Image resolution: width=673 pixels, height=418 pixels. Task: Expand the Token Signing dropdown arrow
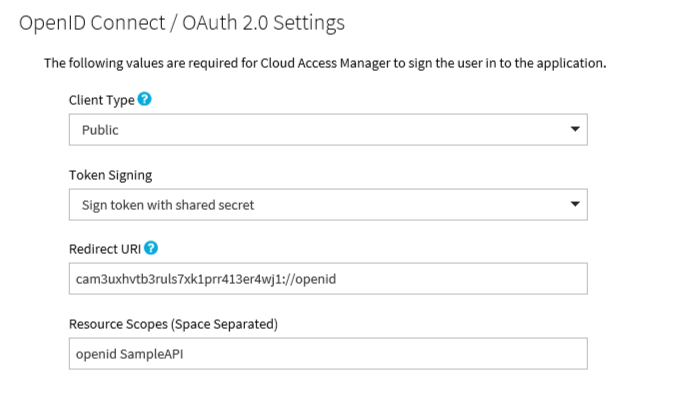[574, 204]
